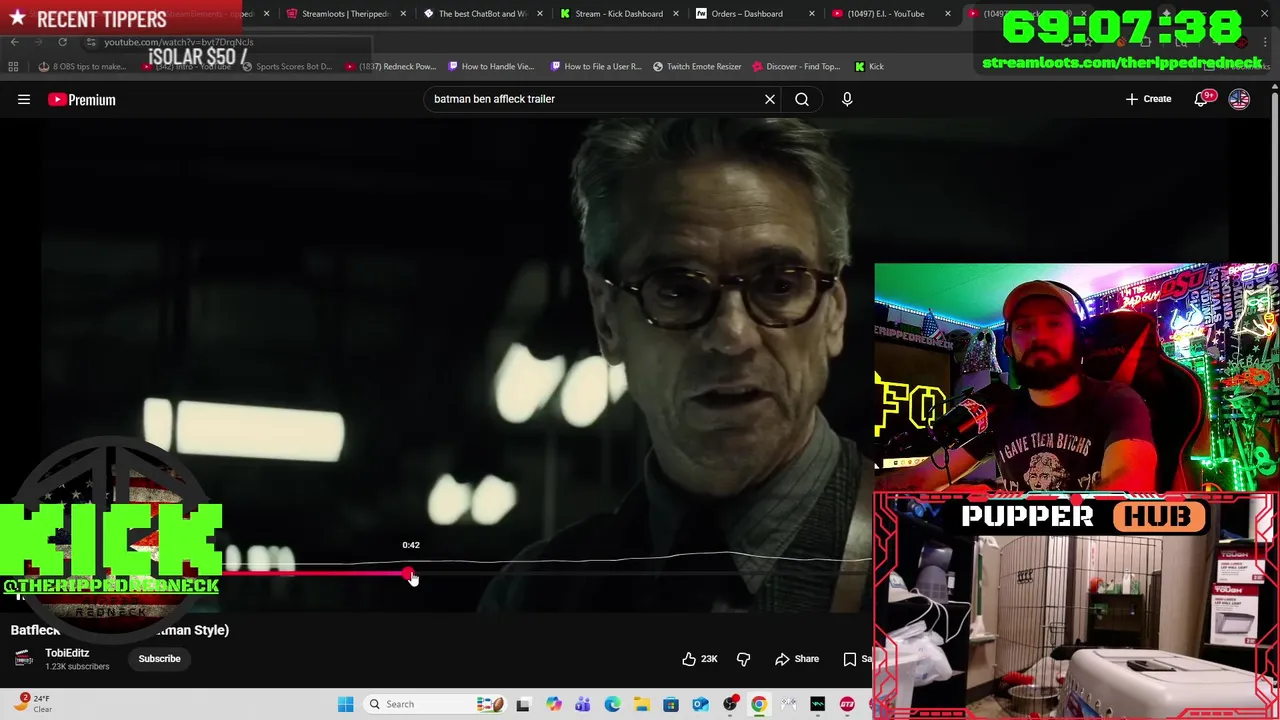Screen dimensions: 1280x720
Task: Open '8 OBS tips to make' bookmark
Action: tap(82, 67)
